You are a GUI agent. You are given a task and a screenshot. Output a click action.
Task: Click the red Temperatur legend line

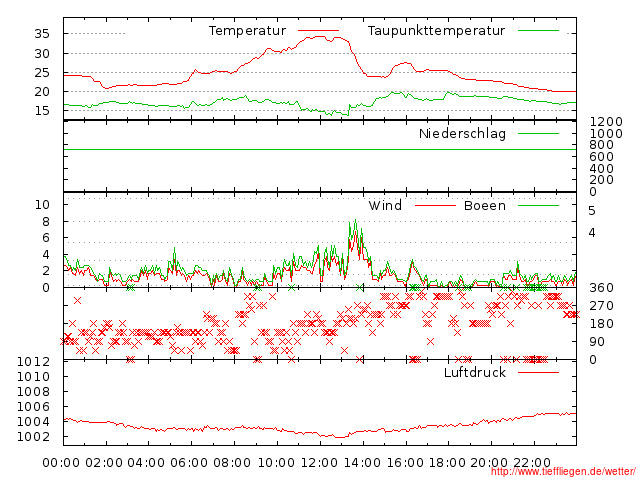coord(318,31)
